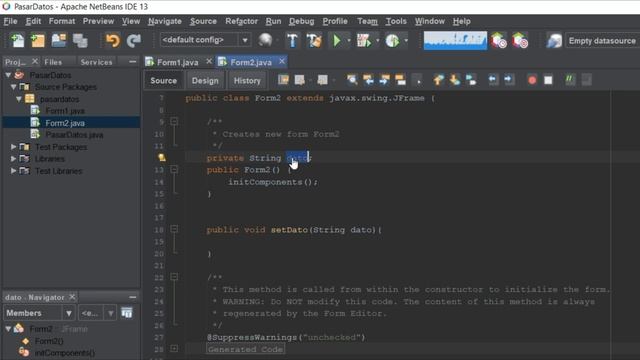Click the profiler icon immediately right of memory bar
This screenshot has width=640, height=360.
(499, 40)
